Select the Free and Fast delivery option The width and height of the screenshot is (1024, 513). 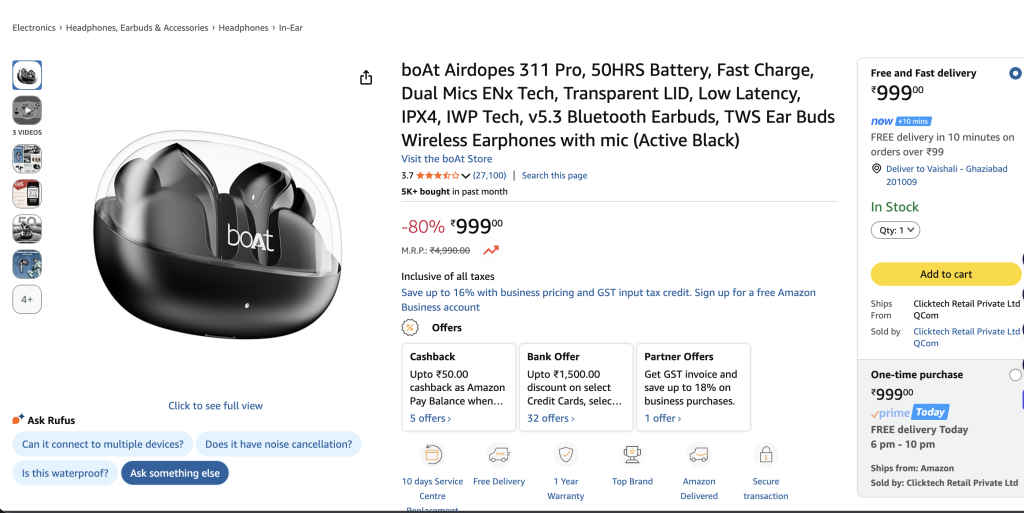[x=1015, y=73]
